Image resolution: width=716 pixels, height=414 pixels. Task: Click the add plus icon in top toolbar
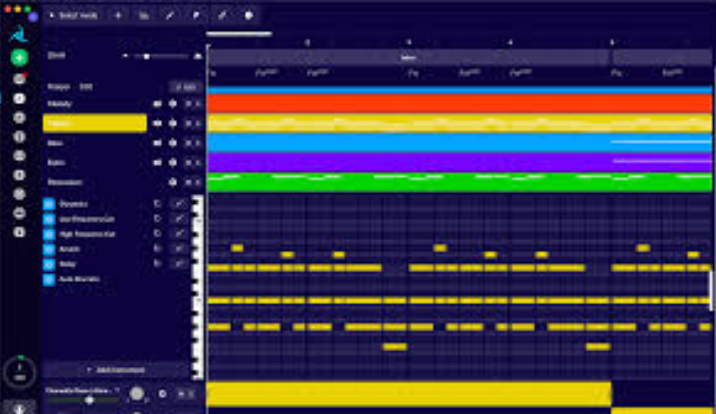coord(118,16)
